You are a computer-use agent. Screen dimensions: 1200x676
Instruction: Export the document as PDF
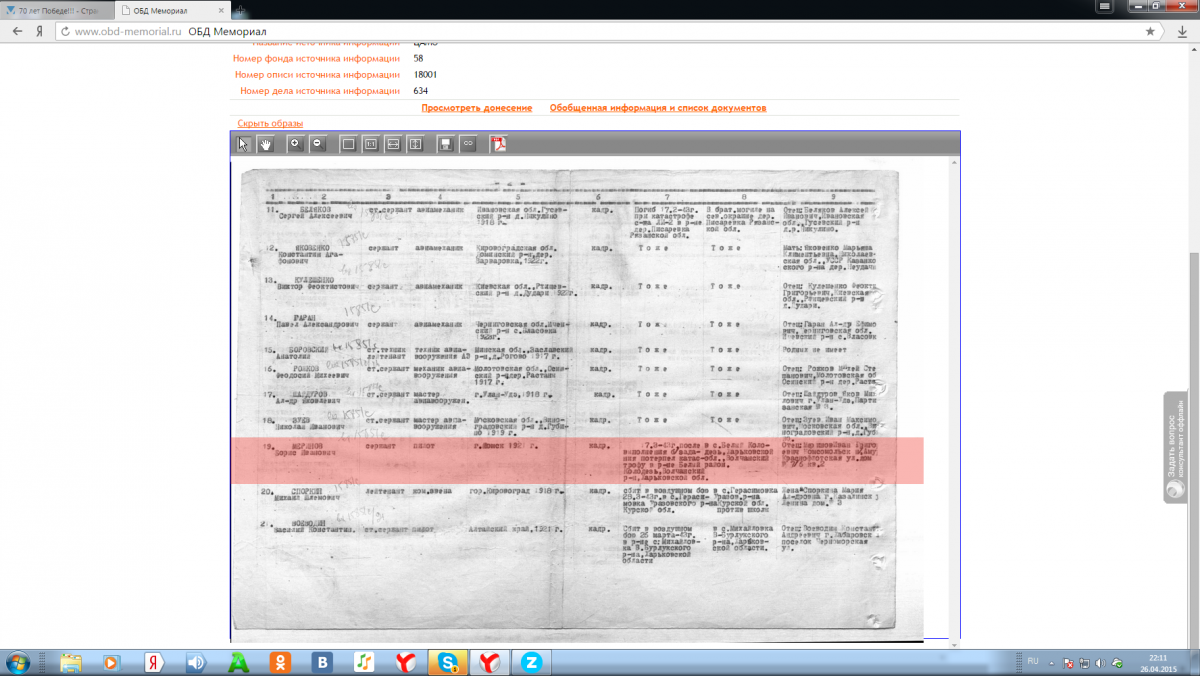(497, 144)
